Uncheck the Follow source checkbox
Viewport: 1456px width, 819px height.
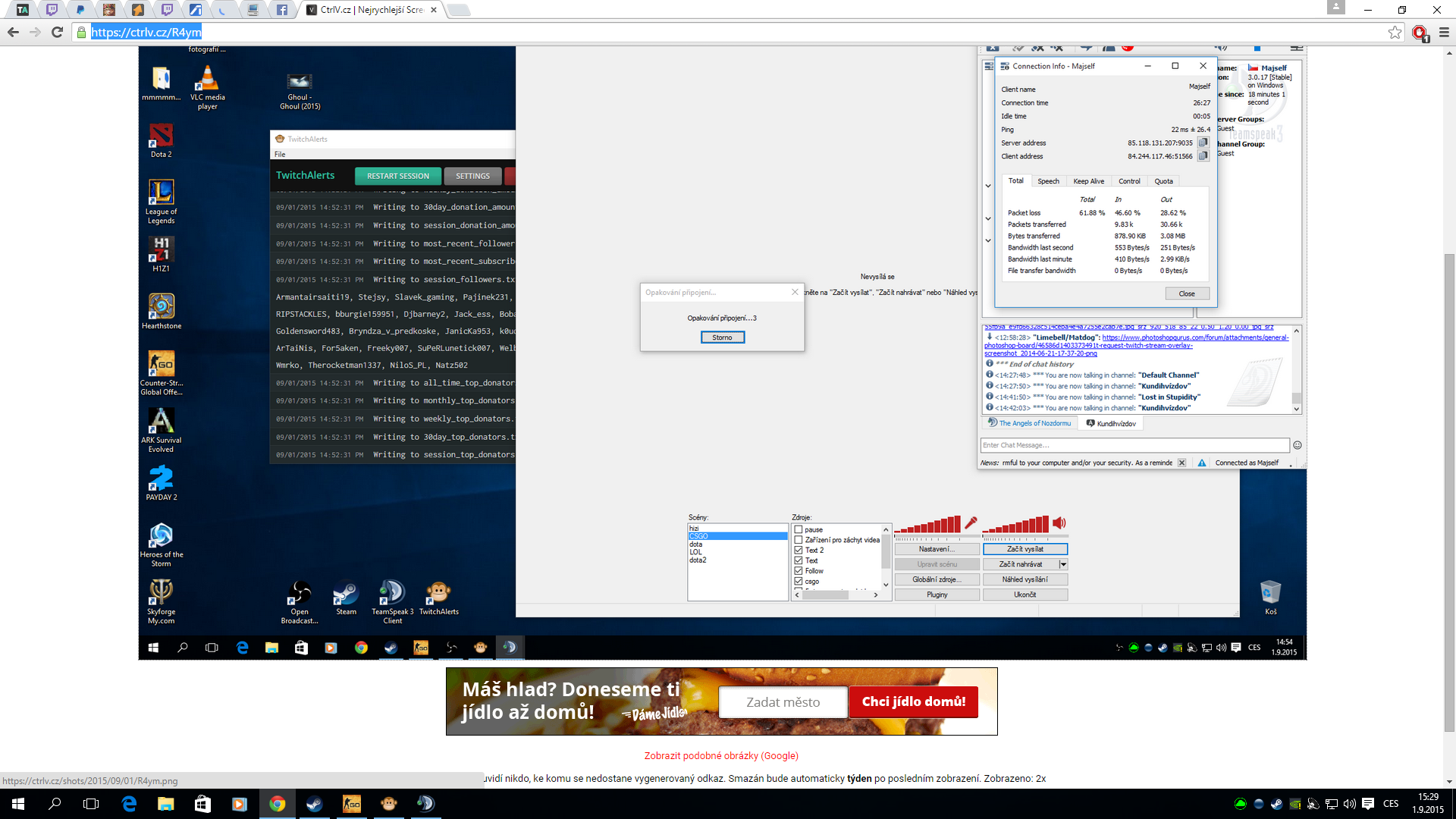(x=799, y=571)
